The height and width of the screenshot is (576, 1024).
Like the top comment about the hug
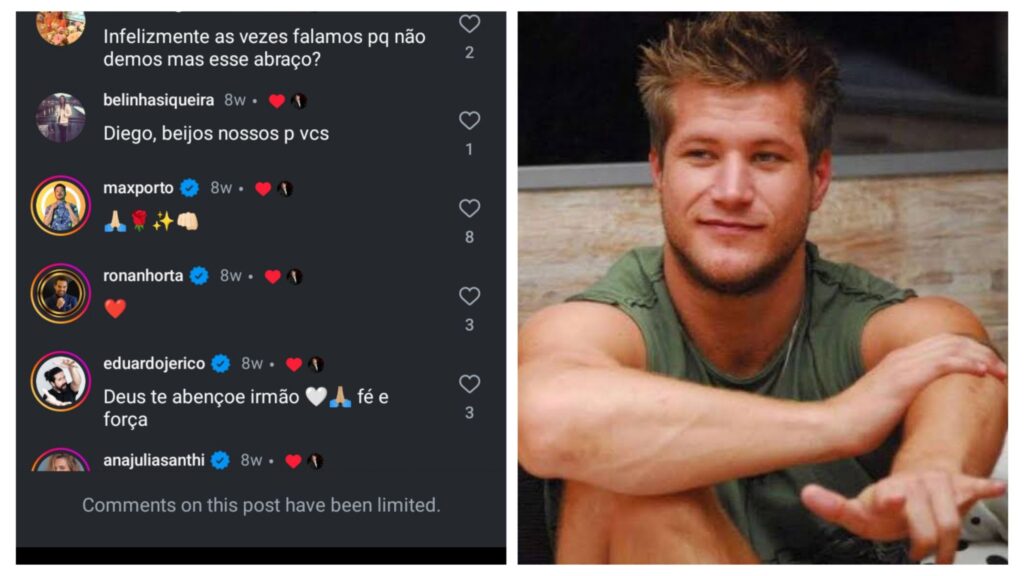pyautogui.click(x=469, y=24)
